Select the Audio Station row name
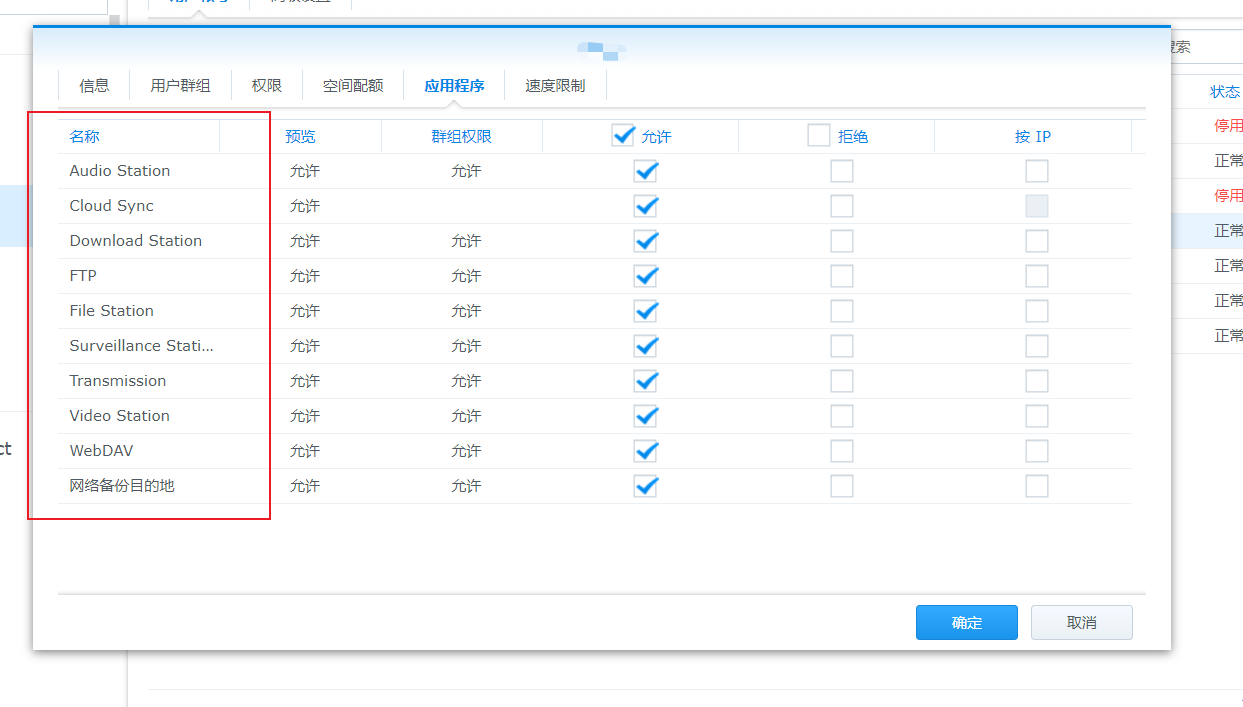Screen dimensions: 1243x707 coord(120,171)
